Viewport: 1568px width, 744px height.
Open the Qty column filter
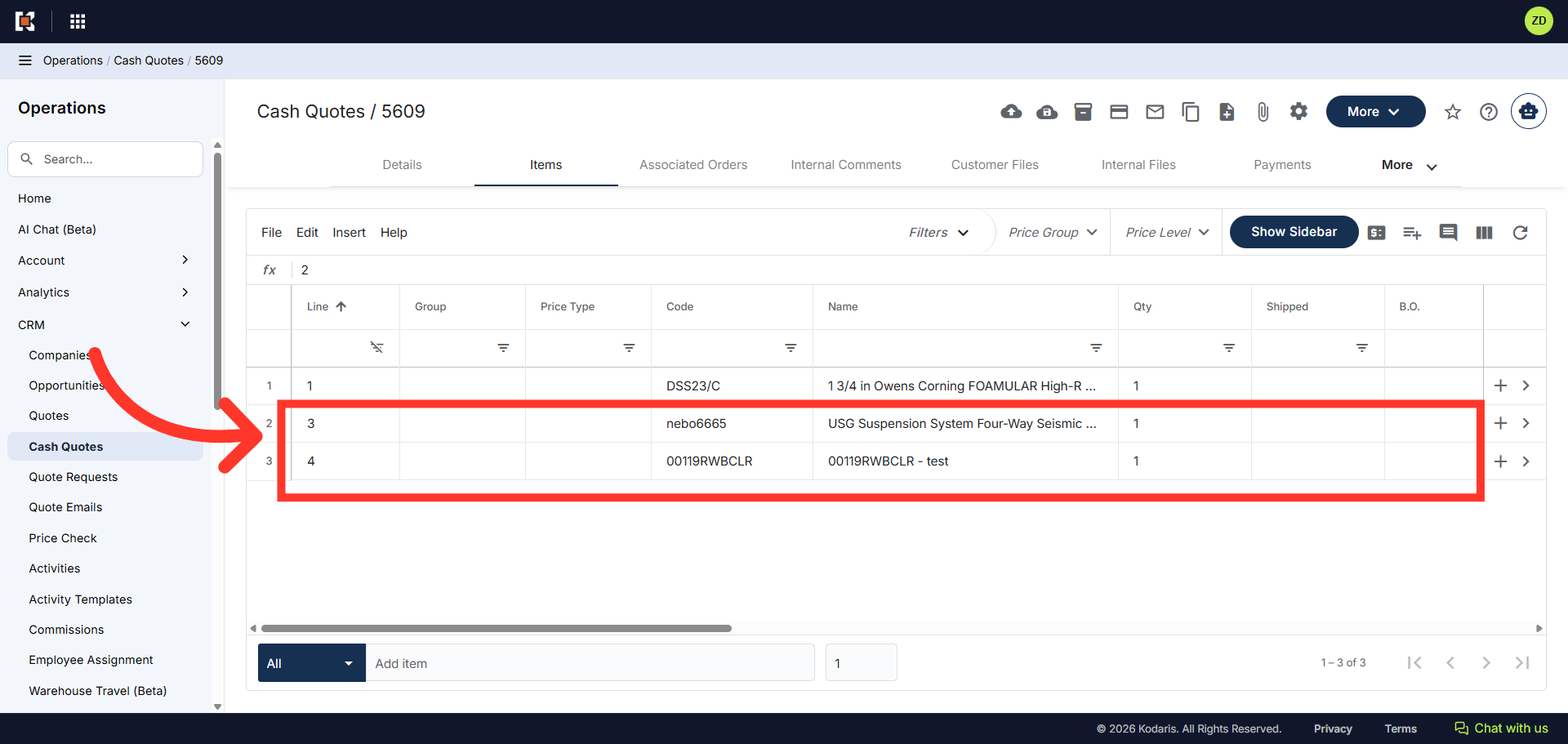pyautogui.click(x=1228, y=348)
